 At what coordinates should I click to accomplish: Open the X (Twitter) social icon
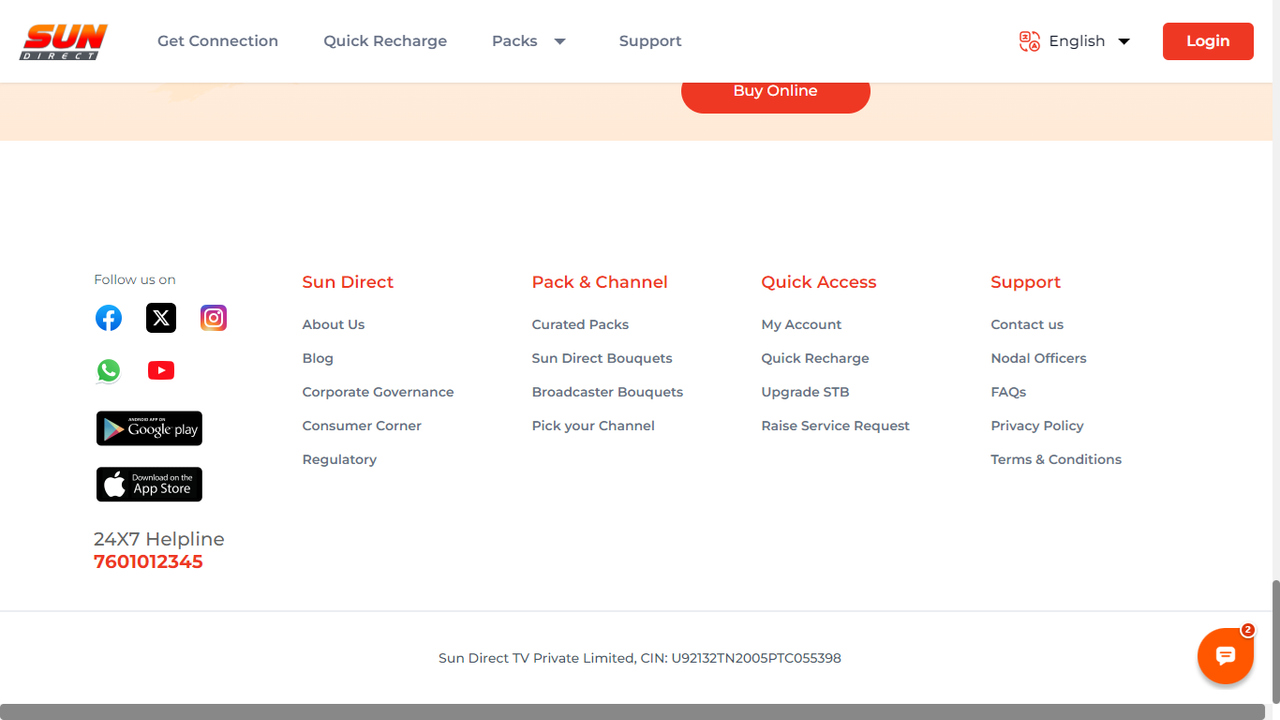point(161,318)
